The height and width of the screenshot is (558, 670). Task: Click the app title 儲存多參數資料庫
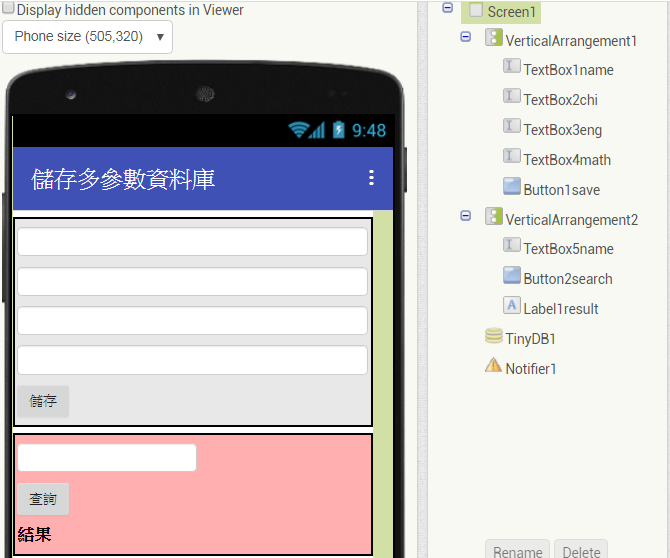[123, 179]
